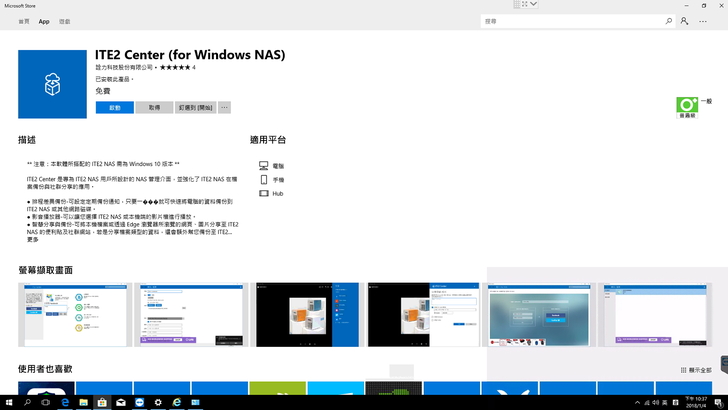Open the Windows Start menu
This screenshot has height=410, width=728.
click(8, 402)
